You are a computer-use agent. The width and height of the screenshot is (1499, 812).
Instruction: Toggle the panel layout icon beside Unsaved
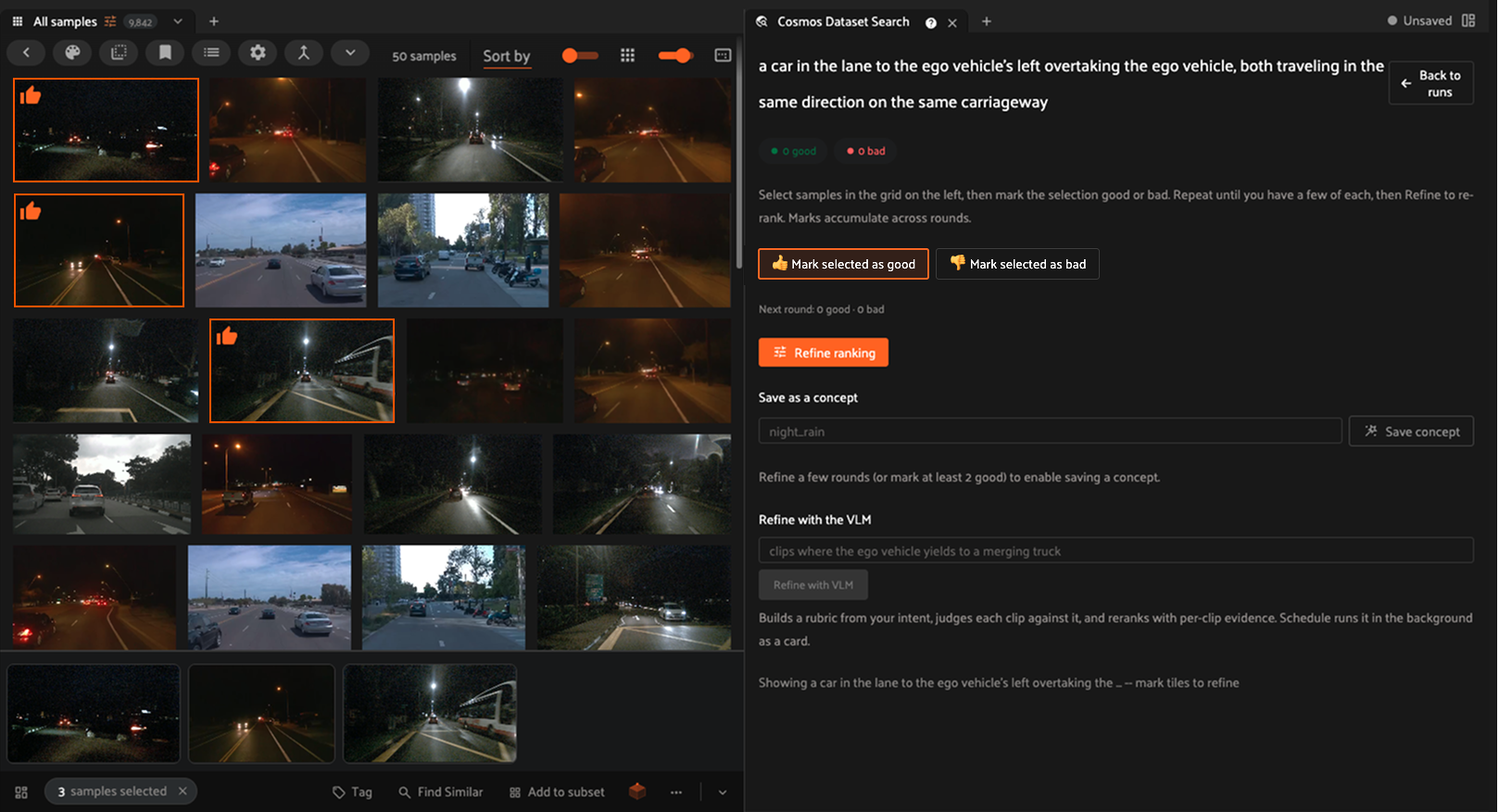click(1468, 20)
